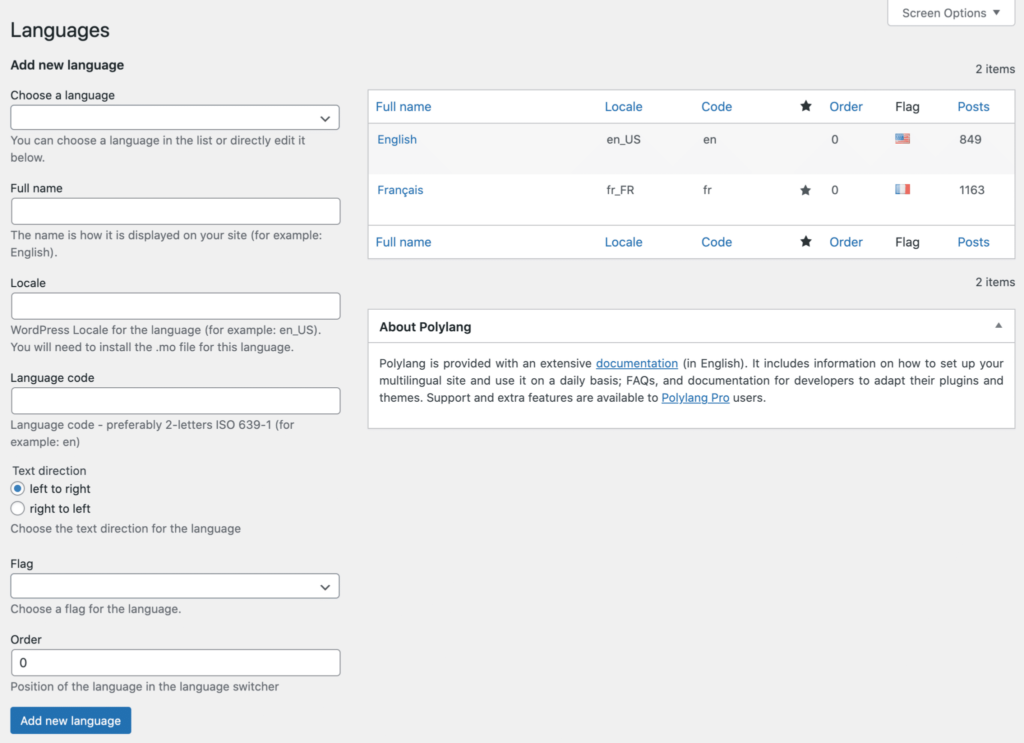Sort by Code in table footer
The height and width of the screenshot is (743, 1024).
(716, 242)
